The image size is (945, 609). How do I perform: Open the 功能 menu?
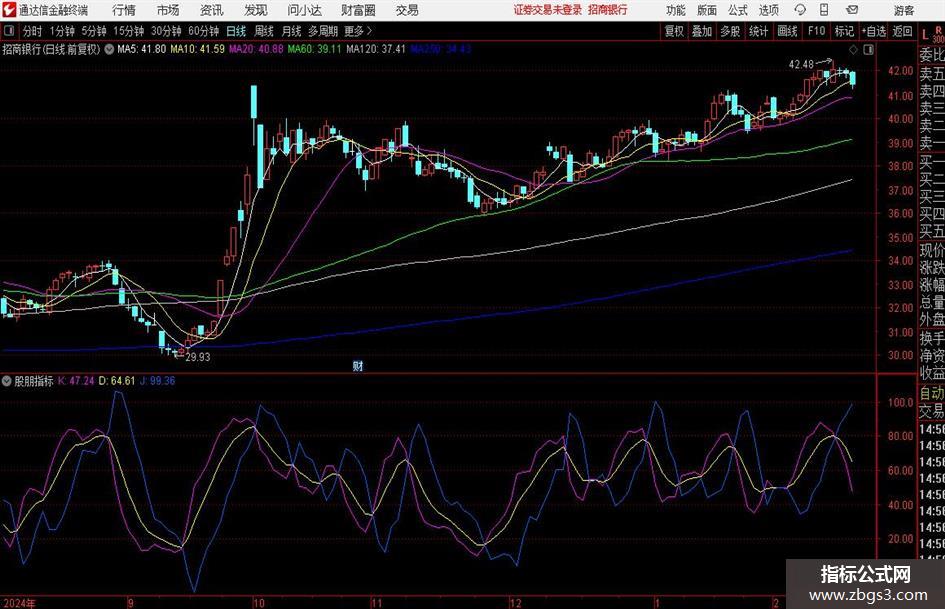tap(676, 10)
